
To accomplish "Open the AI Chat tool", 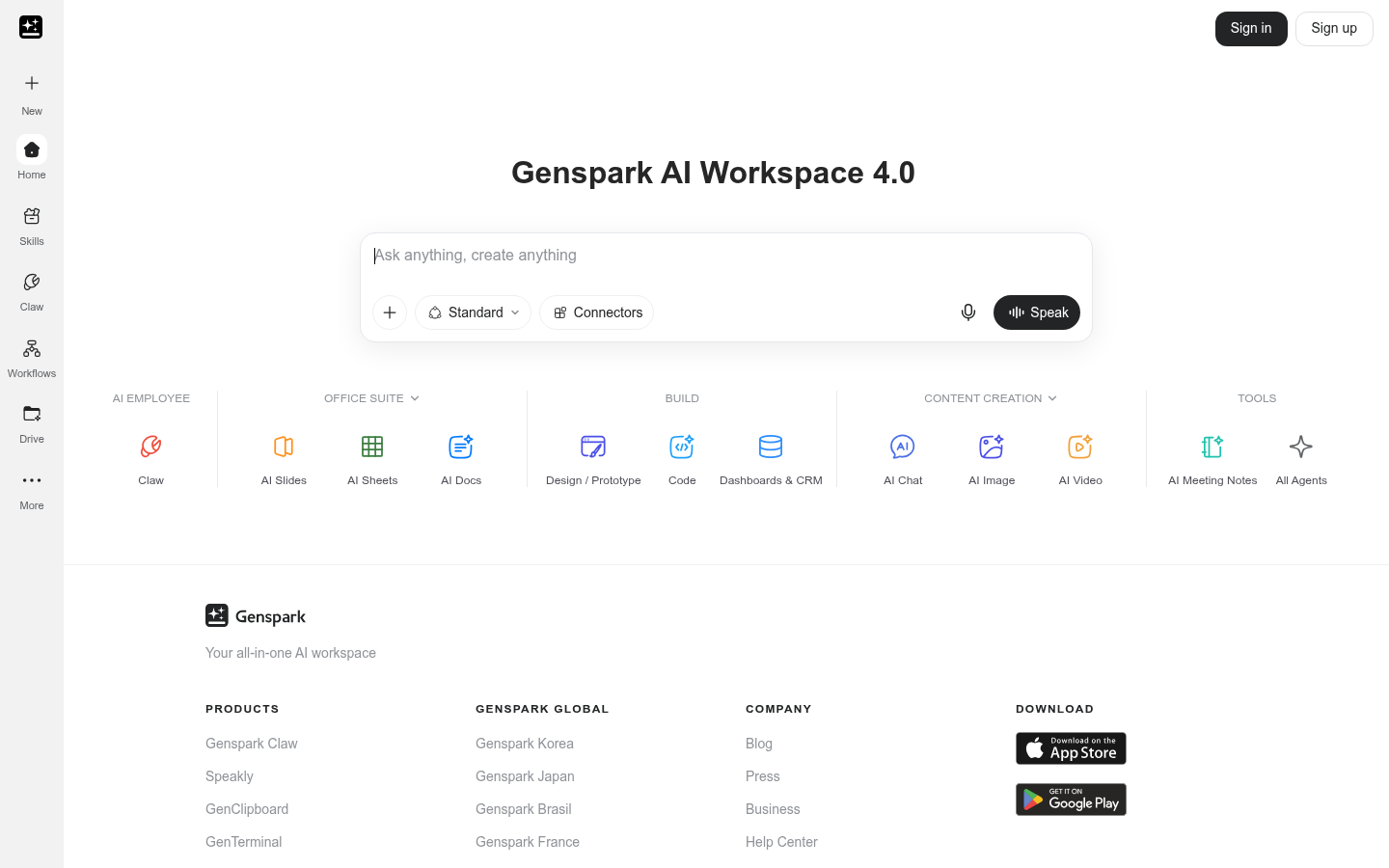I will pos(903,459).
